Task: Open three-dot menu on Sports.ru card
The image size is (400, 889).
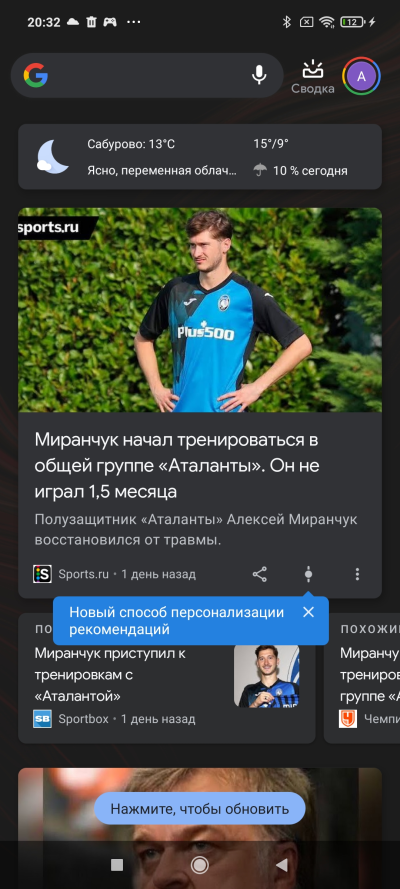Action: tap(357, 574)
